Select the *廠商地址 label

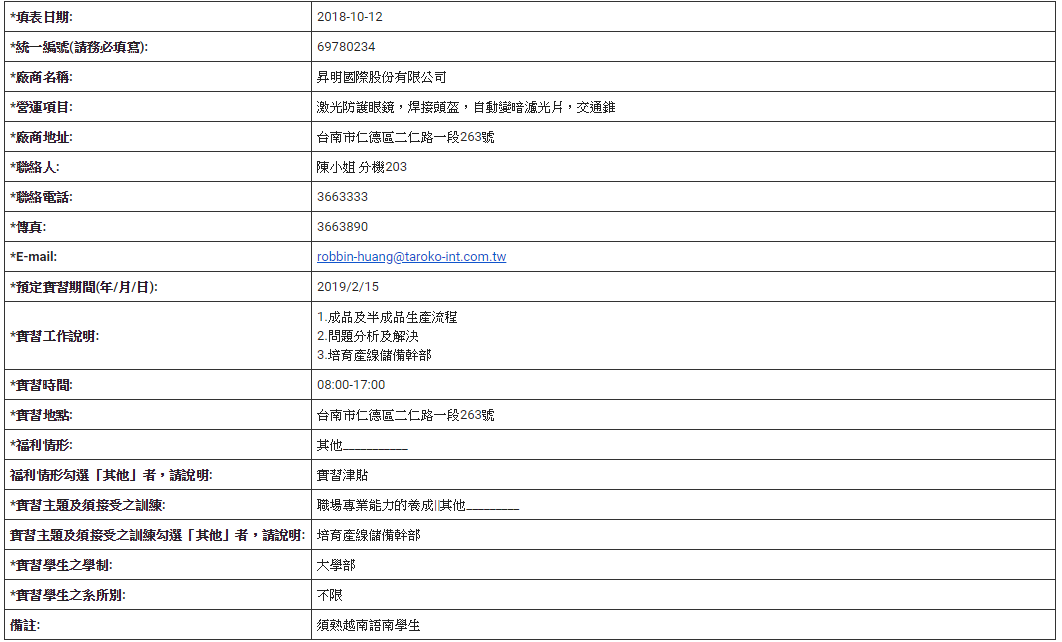pos(41,137)
